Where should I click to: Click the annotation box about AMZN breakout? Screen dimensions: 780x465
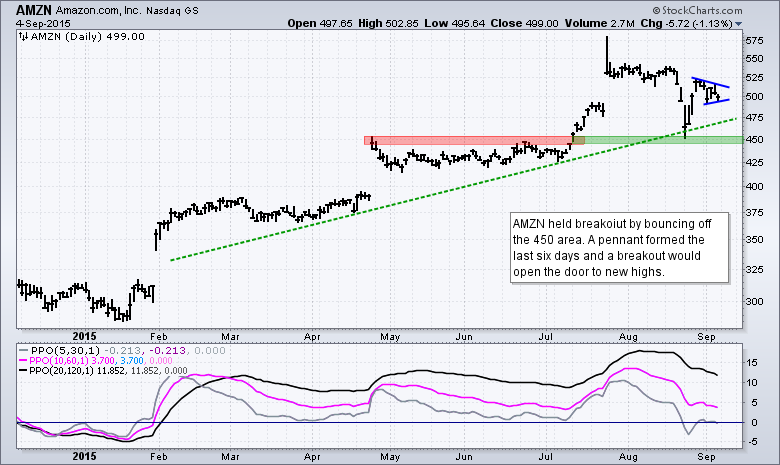tap(620, 248)
